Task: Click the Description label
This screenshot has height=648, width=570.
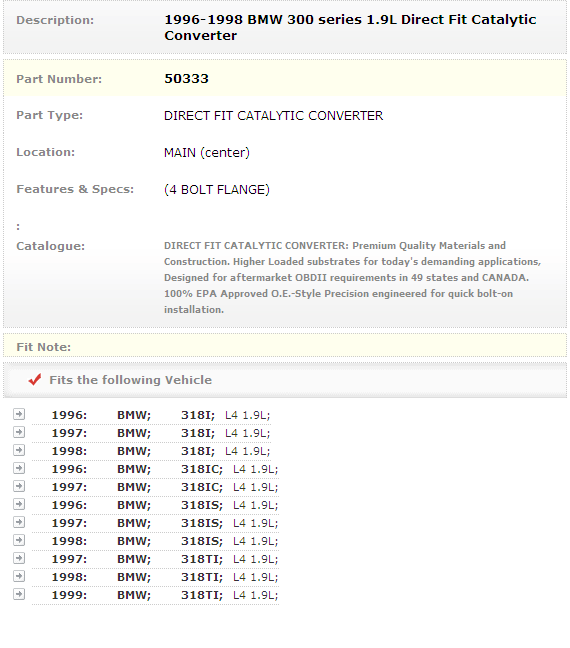Action: coord(55,20)
